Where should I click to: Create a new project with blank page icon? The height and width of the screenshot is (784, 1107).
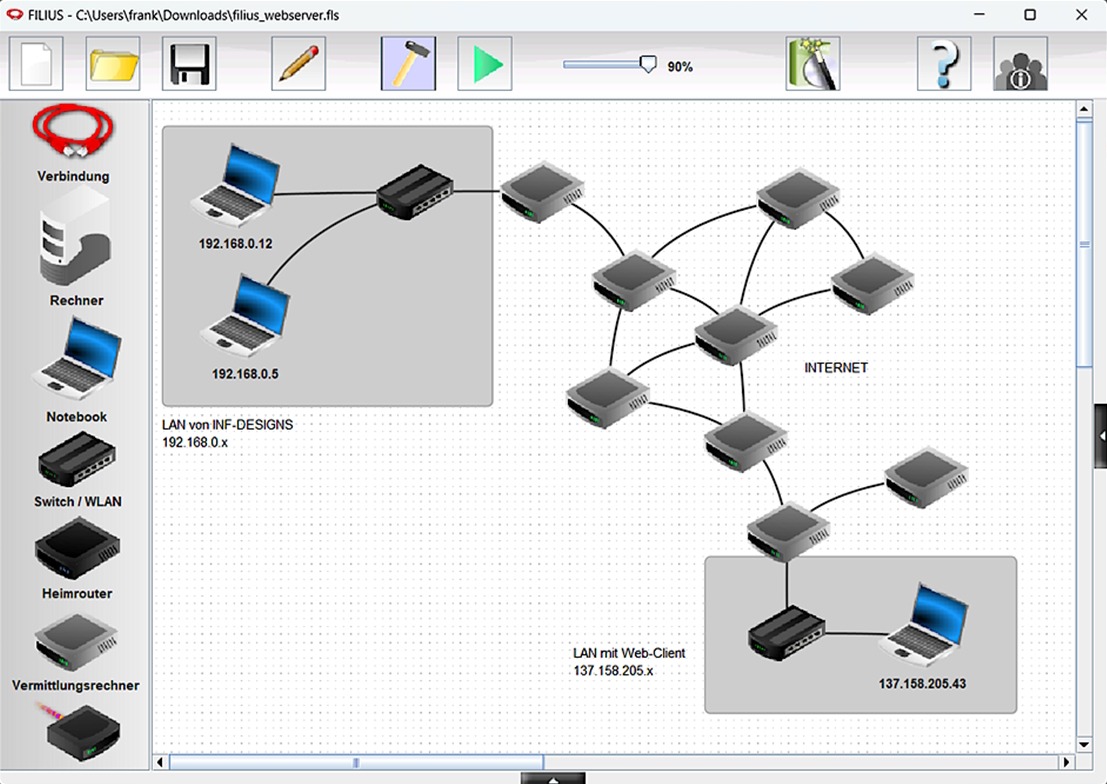pyautogui.click(x=36, y=64)
